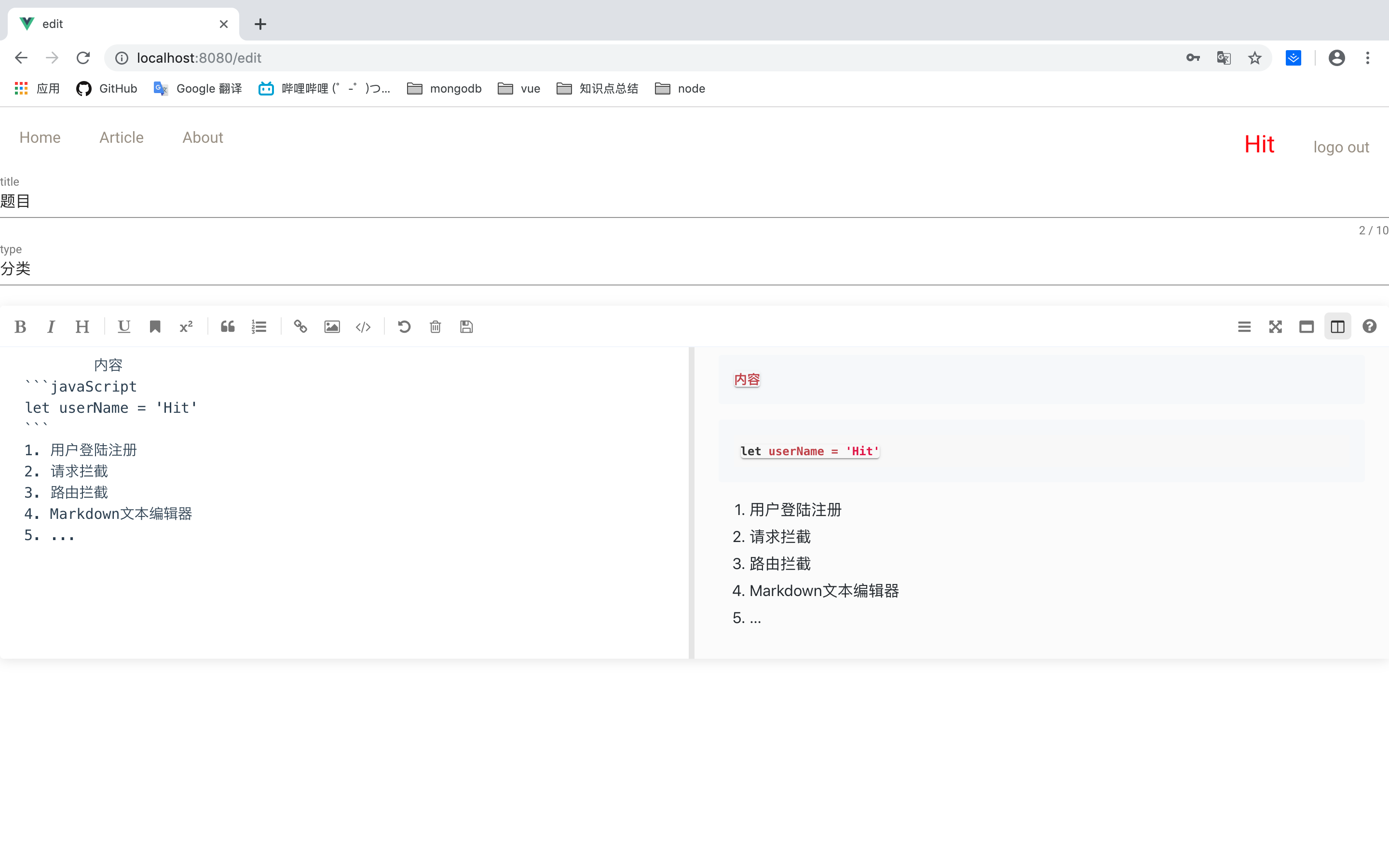Toggle the navigation menu icon in editor
Screen dimensions: 1389x868
click(x=1244, y=326)
